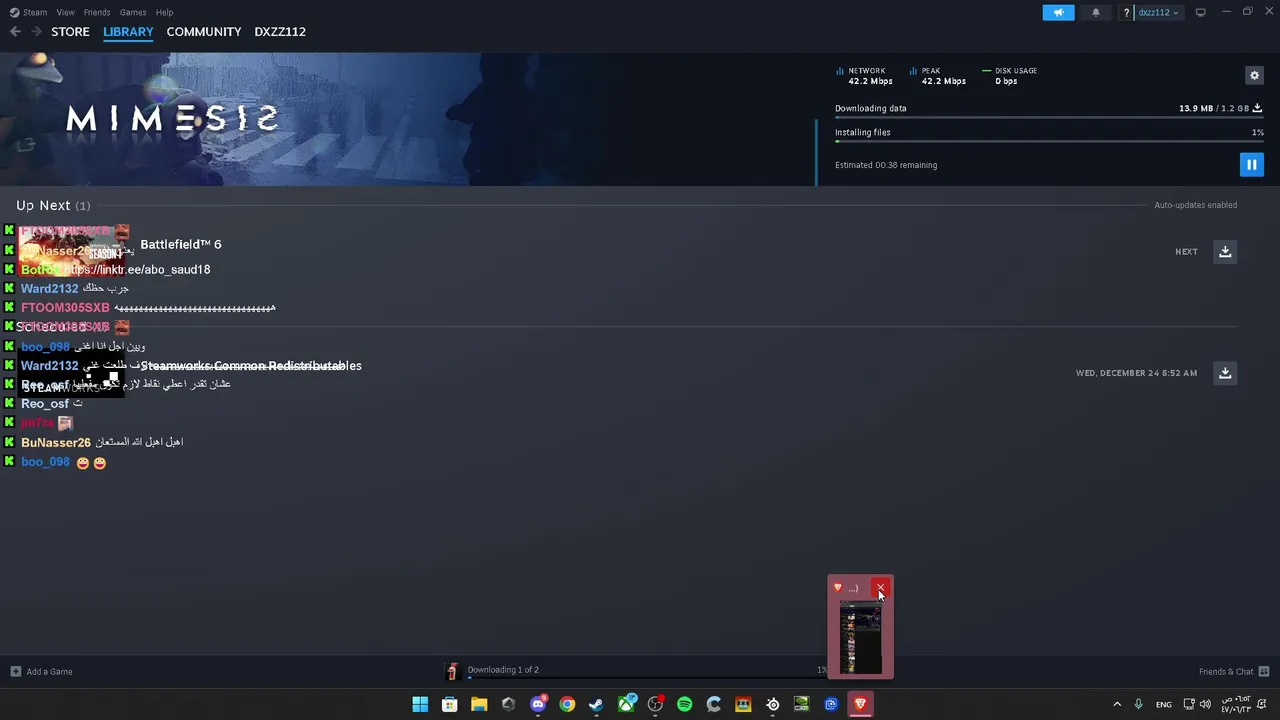
Task: Download Steamworks Common Redistributables now
Action: pos(1225,372)
